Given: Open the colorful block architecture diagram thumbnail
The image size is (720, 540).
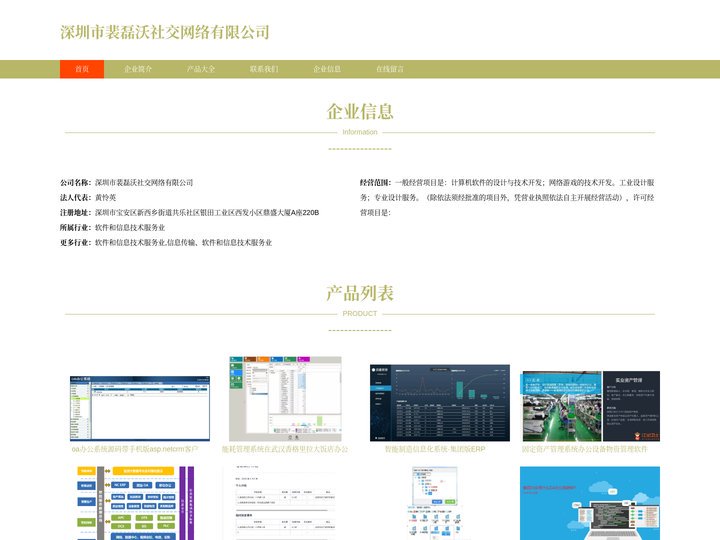Looking at the screenshot, I should (x=135, y=503).
